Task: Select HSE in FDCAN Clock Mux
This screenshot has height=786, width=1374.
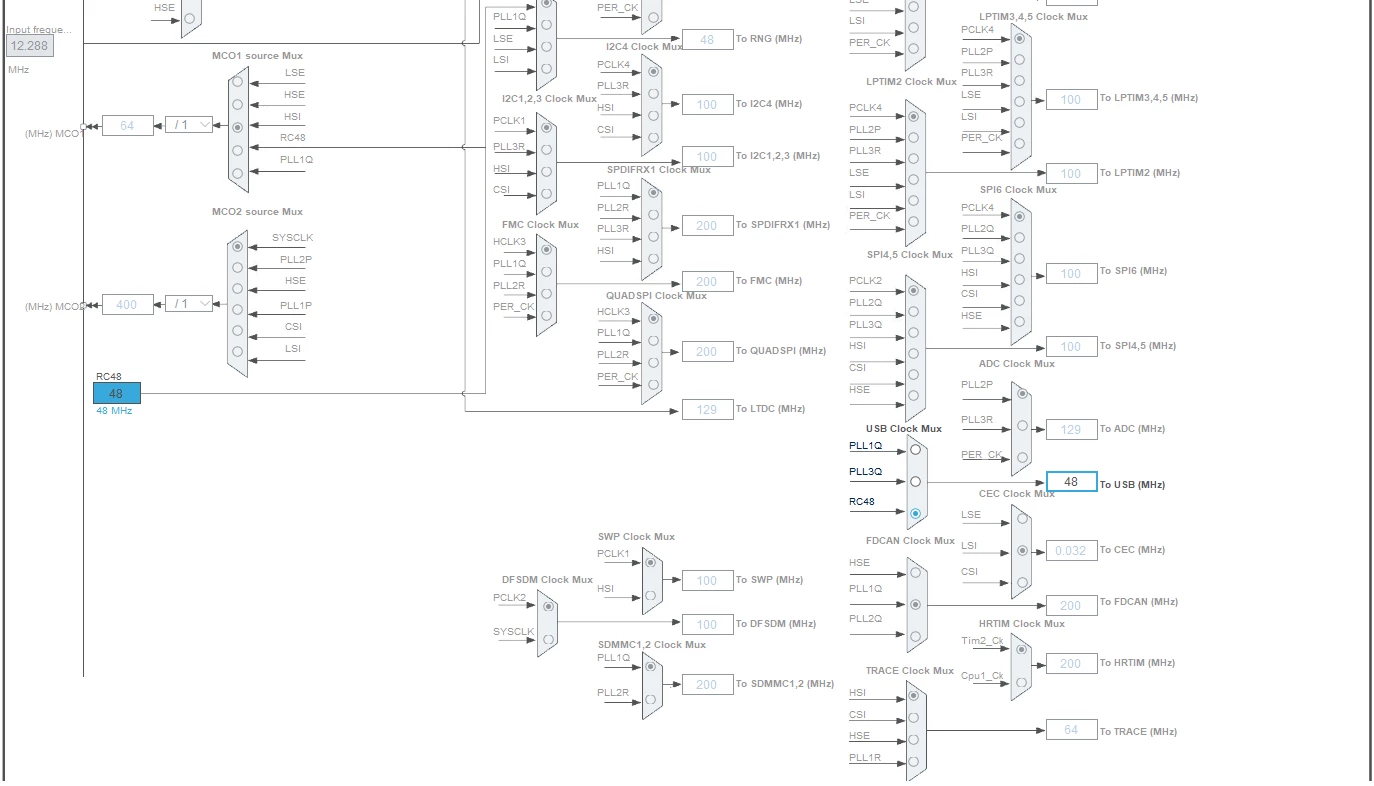Action: click(x=915, y=573)
